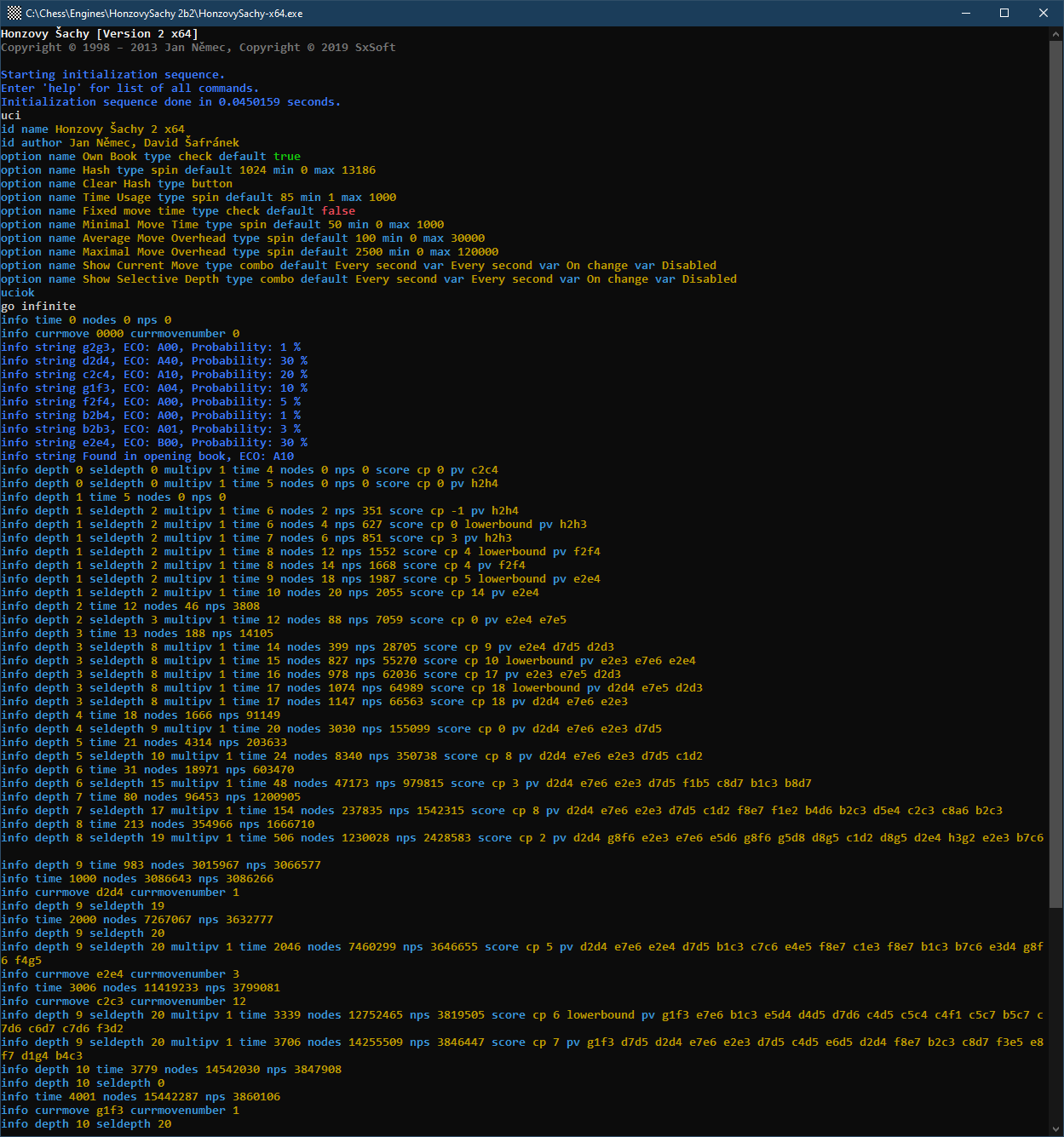Image resolution: width=1064 pixels, height=1137 pixels.
Task: Click the 'option name Maximal Move Overhead' line
Action: [250, 252]
